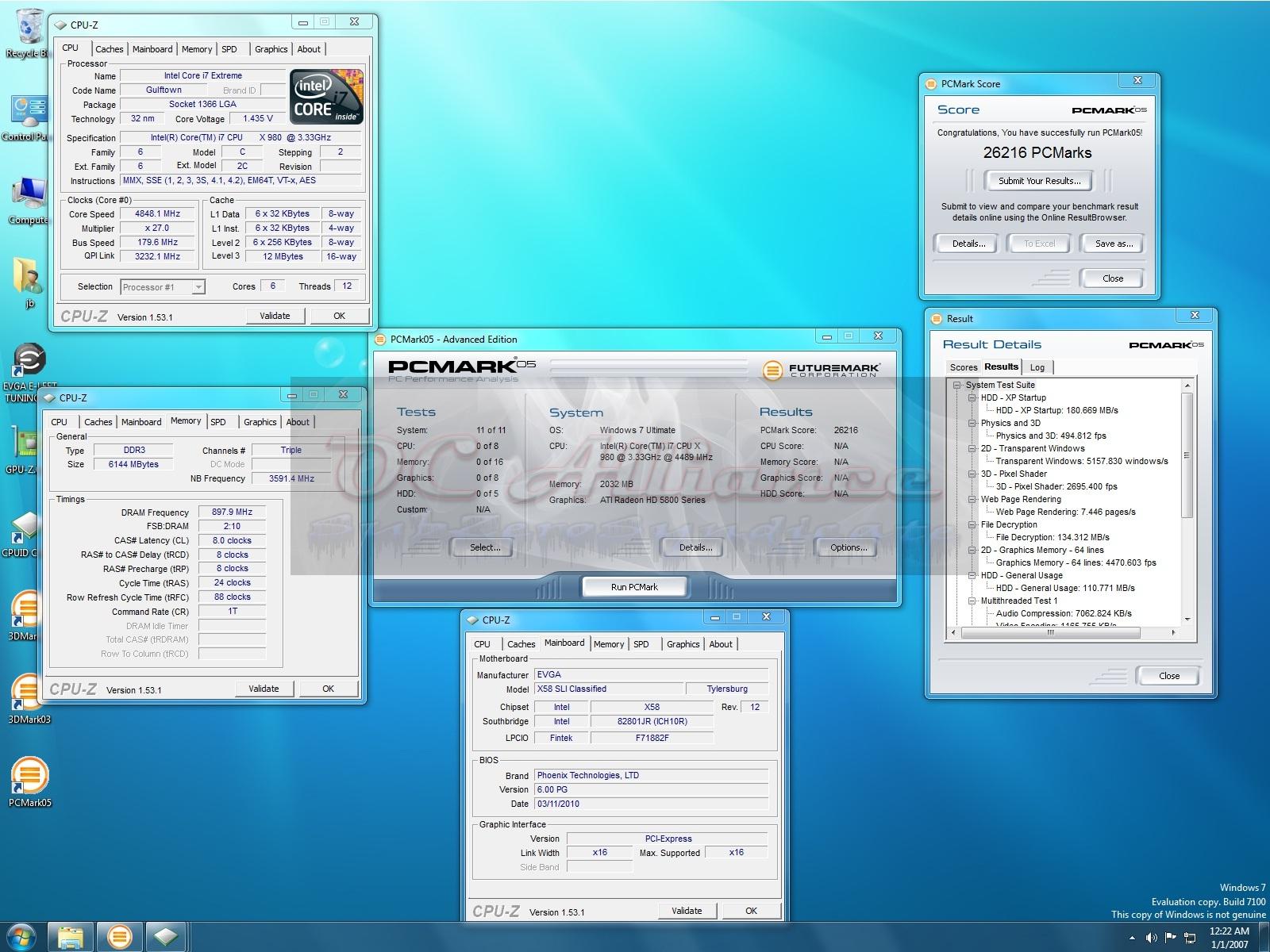Show hidden system tray icons arrow
Image resolution: width=1270 pixels, height=952 pixels.
[x=1132, y=939]
